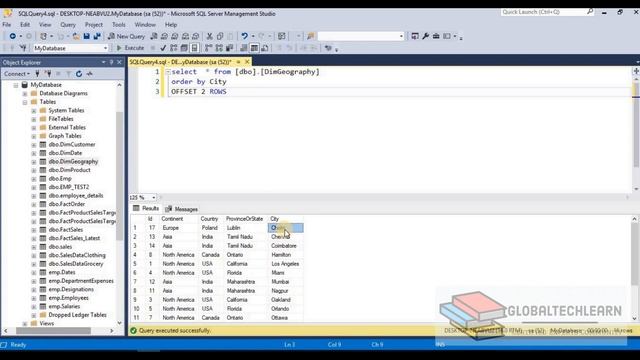
Task: Open the Toolbox icon in toolbar
Action: pos(436,36)
